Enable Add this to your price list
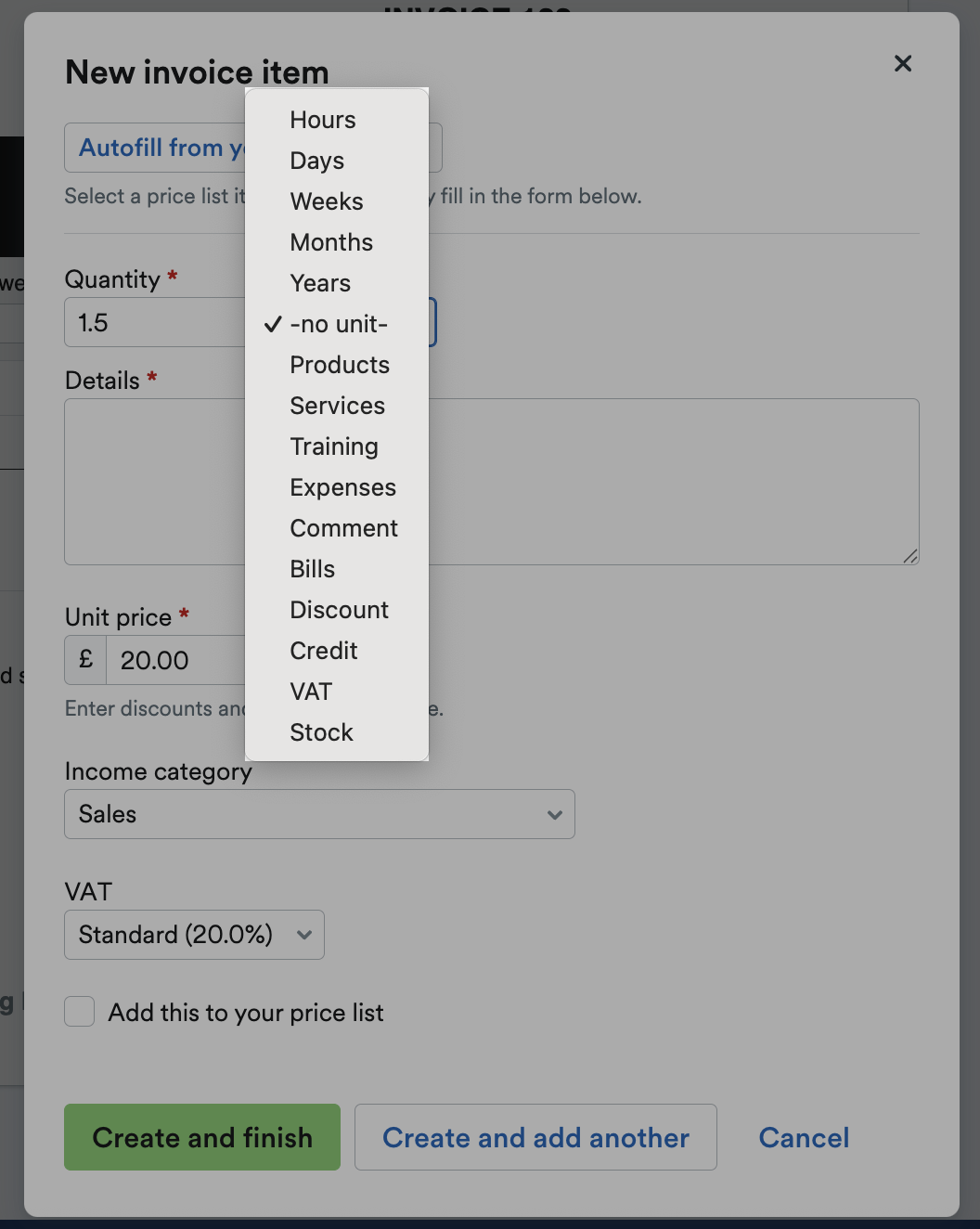Image resolution: width=980 pixels, height=1229 pixels. [79, 1012]
